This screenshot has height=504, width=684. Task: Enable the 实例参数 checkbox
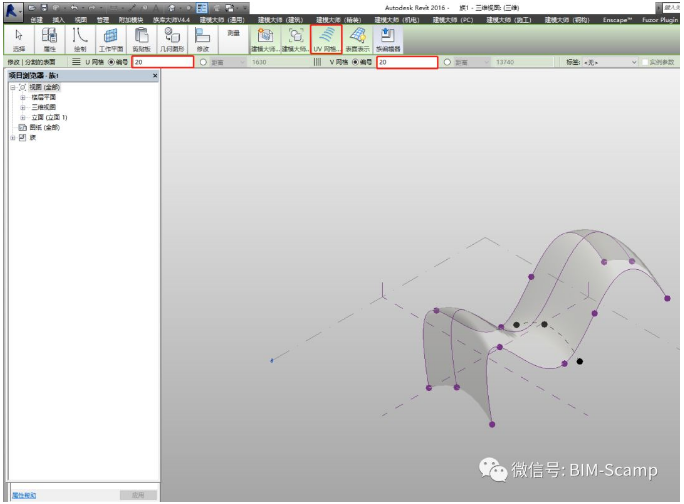645,62
